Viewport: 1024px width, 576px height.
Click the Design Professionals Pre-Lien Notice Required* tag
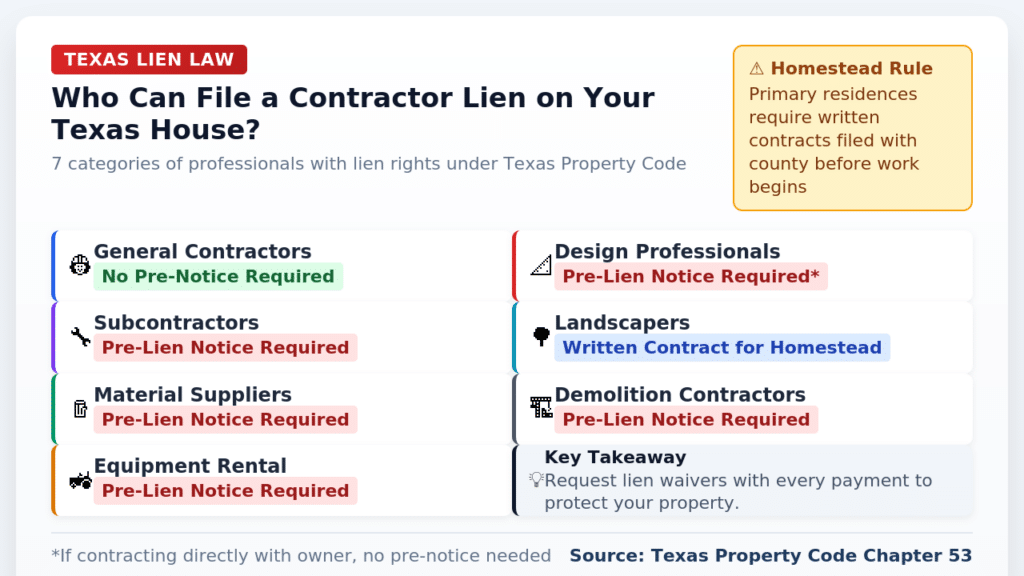coord(691,277)
